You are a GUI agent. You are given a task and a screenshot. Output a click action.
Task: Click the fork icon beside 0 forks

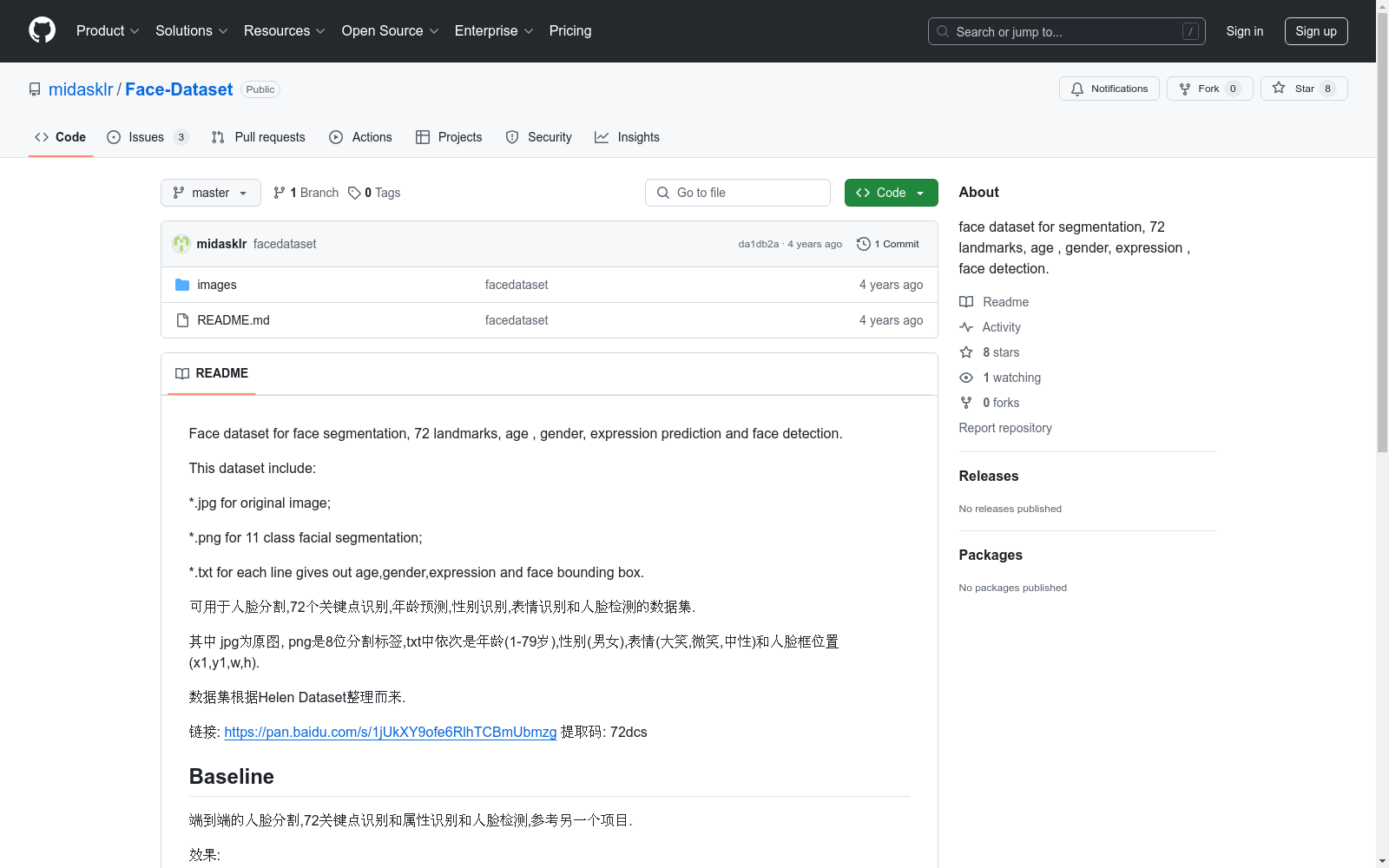966,403
